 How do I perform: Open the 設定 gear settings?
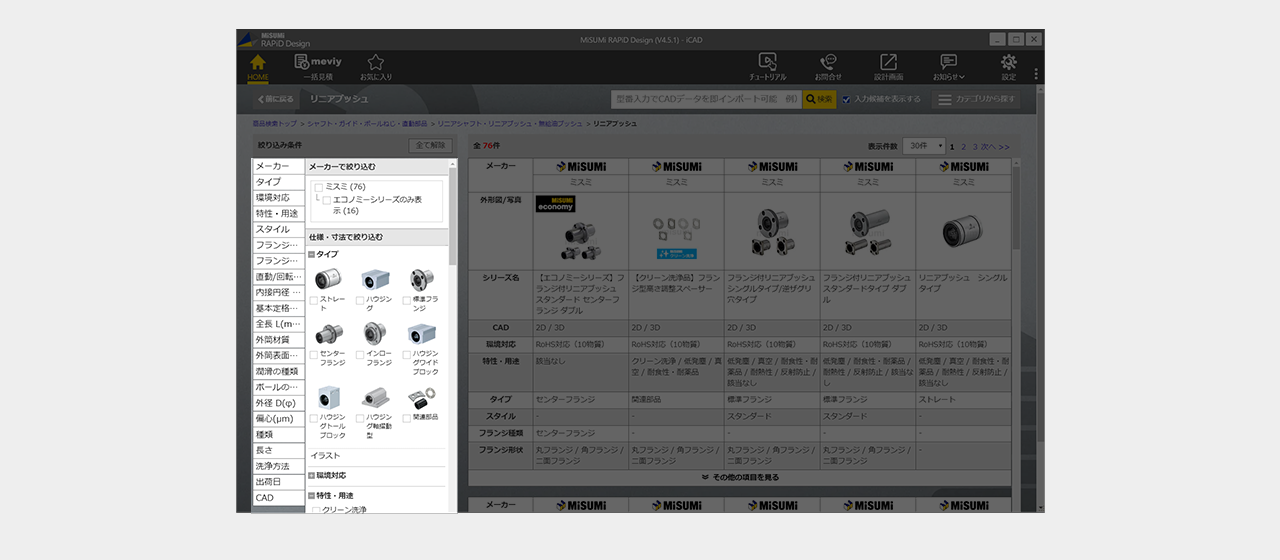[1008, 66]
